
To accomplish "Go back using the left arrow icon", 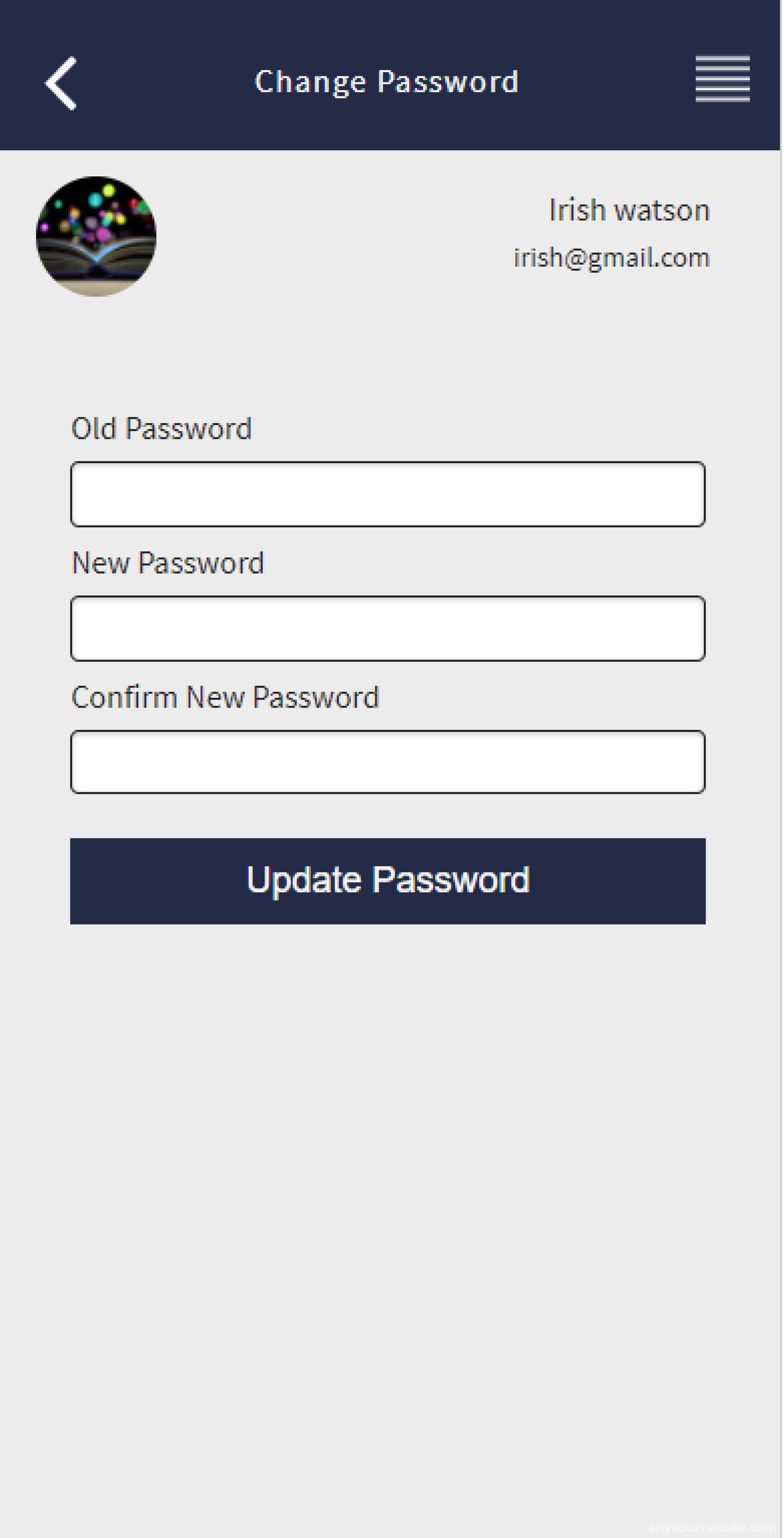I will 61,83.
